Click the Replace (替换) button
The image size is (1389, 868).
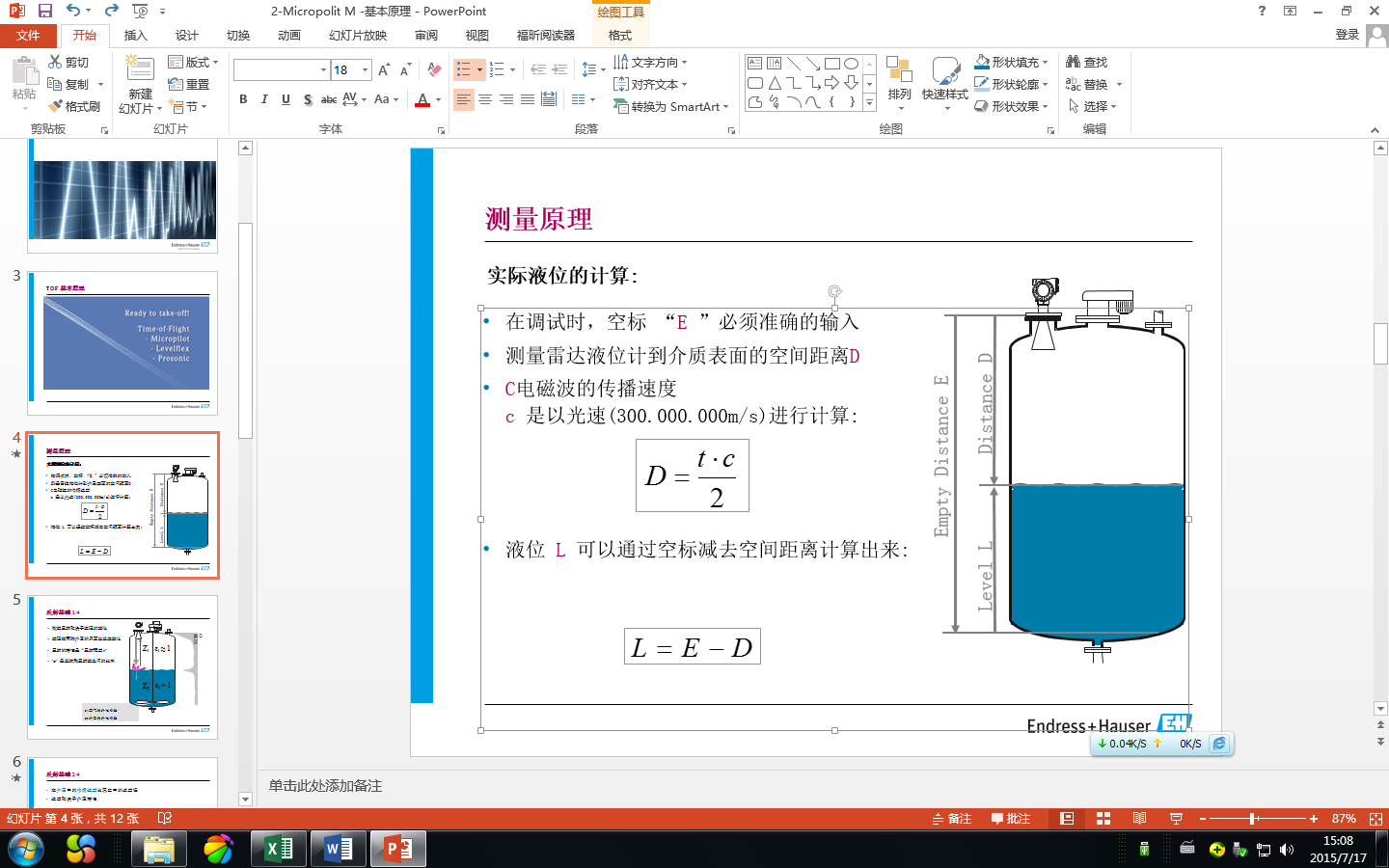tap(1087, 84)
